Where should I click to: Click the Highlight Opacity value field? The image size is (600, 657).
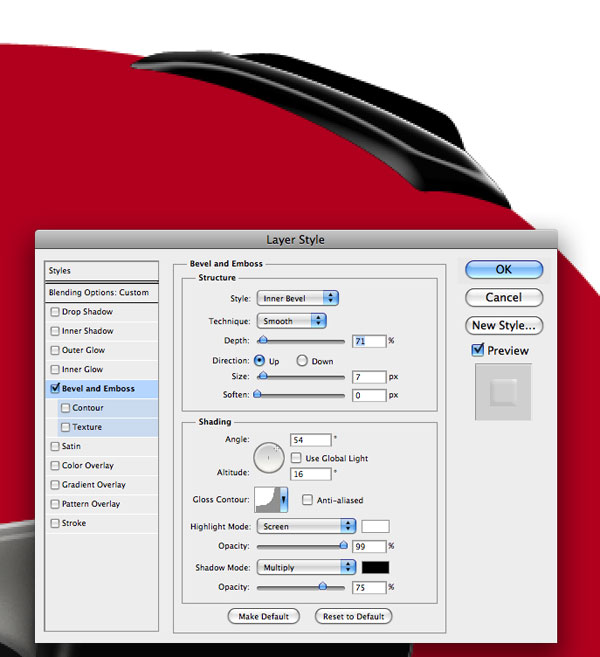click(x=369, y=546)
